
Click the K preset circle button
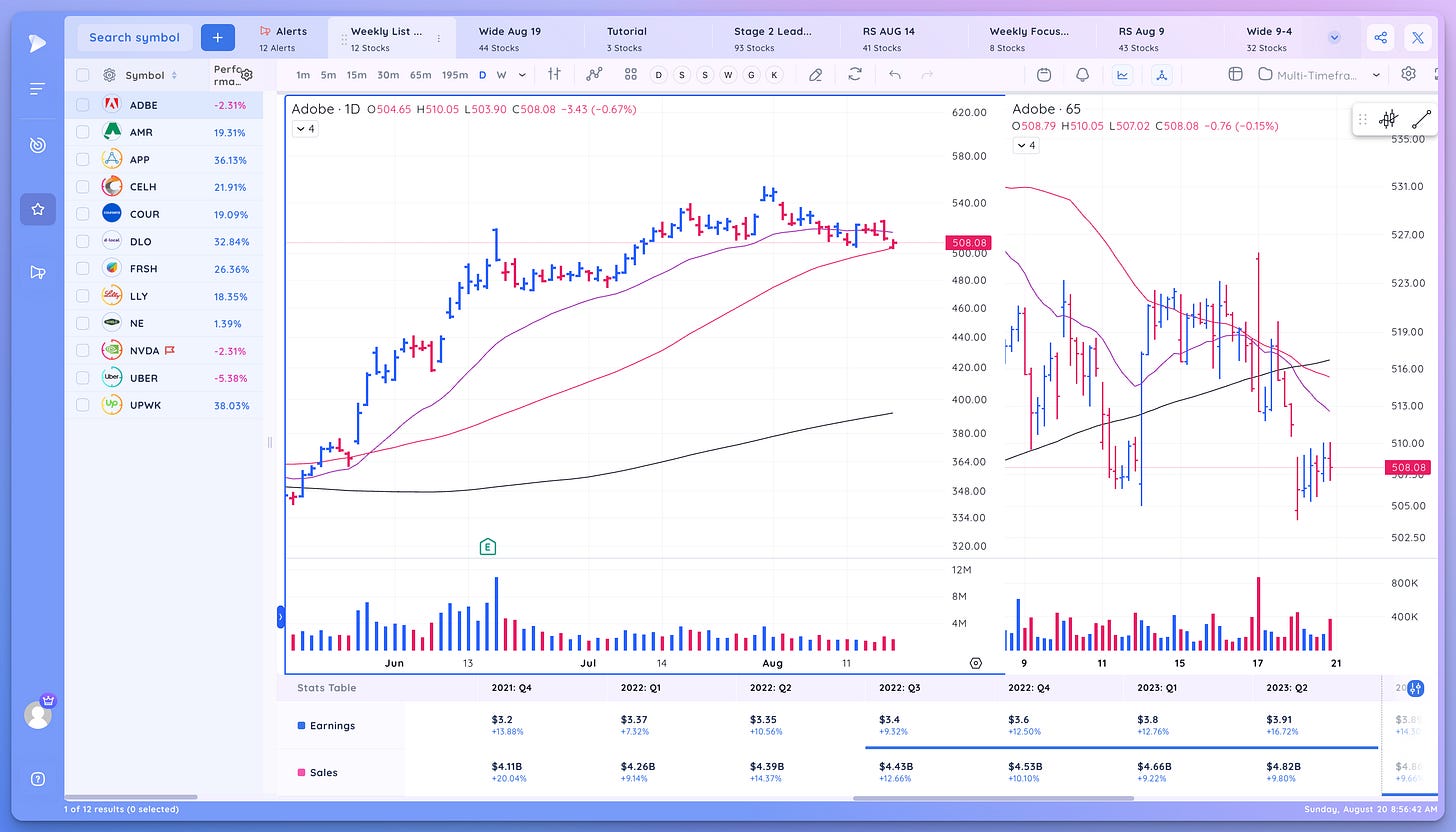click(x=773, y=75)
